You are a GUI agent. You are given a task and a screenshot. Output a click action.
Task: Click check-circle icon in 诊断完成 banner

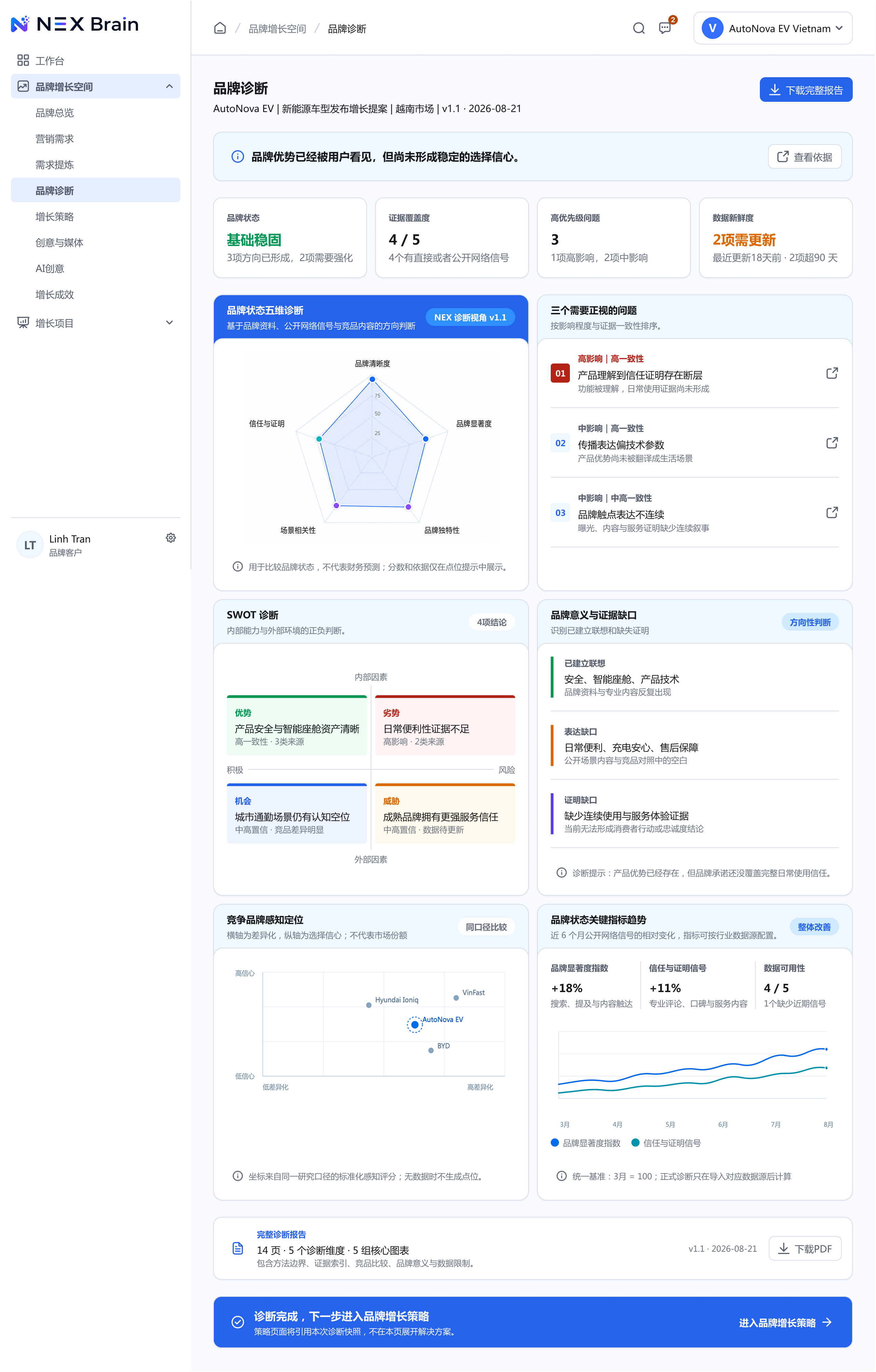tap(238, 1322)
